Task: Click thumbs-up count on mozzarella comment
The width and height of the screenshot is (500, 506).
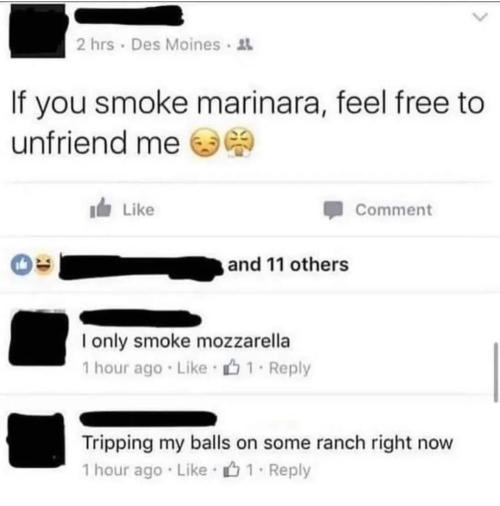Action: (x=239, y=368)
